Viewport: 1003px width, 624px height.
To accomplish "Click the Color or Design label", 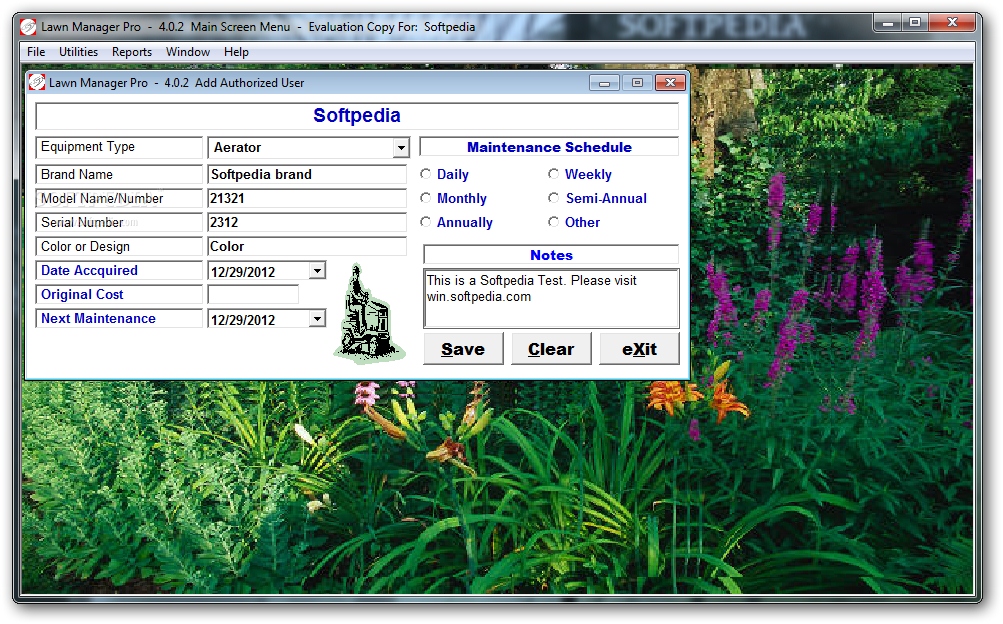I will pos(85,246).
